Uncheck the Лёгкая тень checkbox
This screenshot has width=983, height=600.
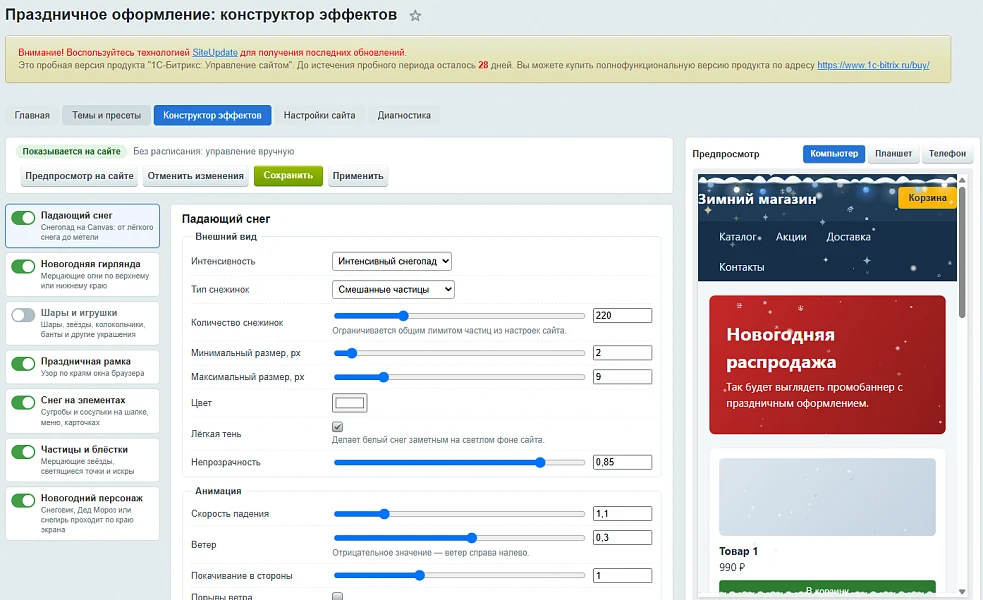pyautogui.click(x=337, y=427)
